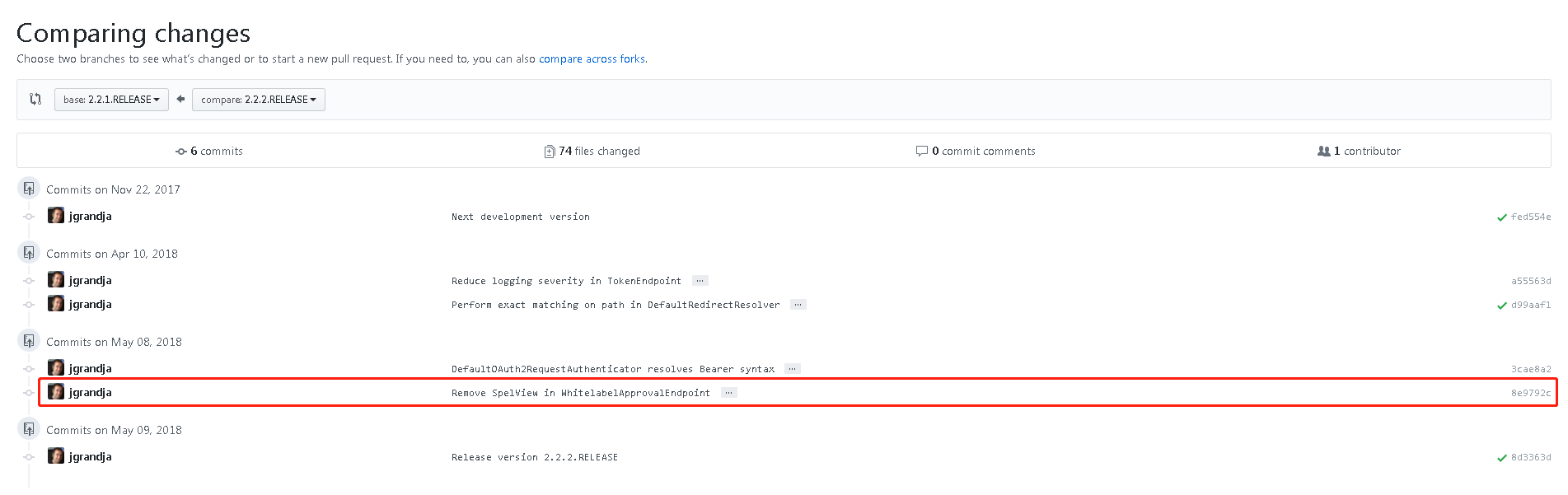1568x495 pixels.
Task: View the 0 commit comments section
Action: click(976, 152)
